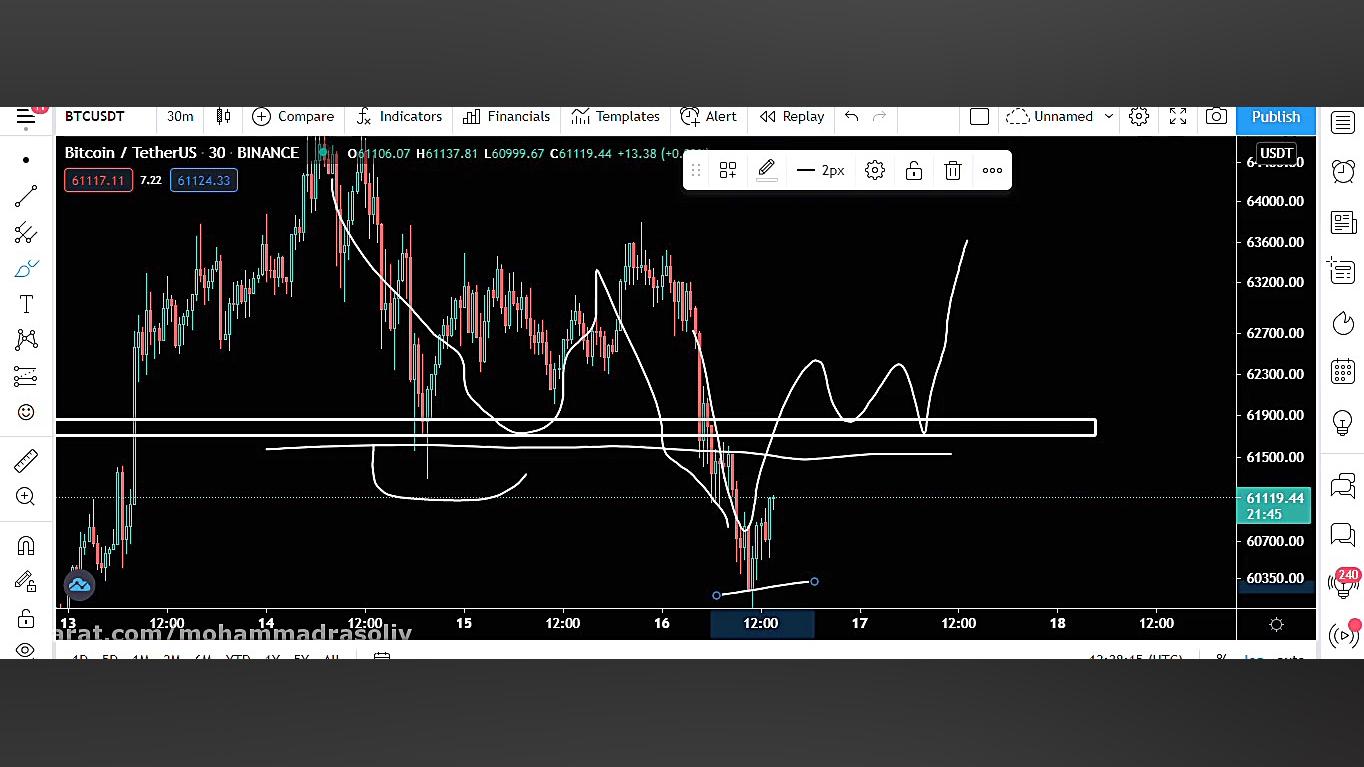Create an Alert

click(708, 116)
